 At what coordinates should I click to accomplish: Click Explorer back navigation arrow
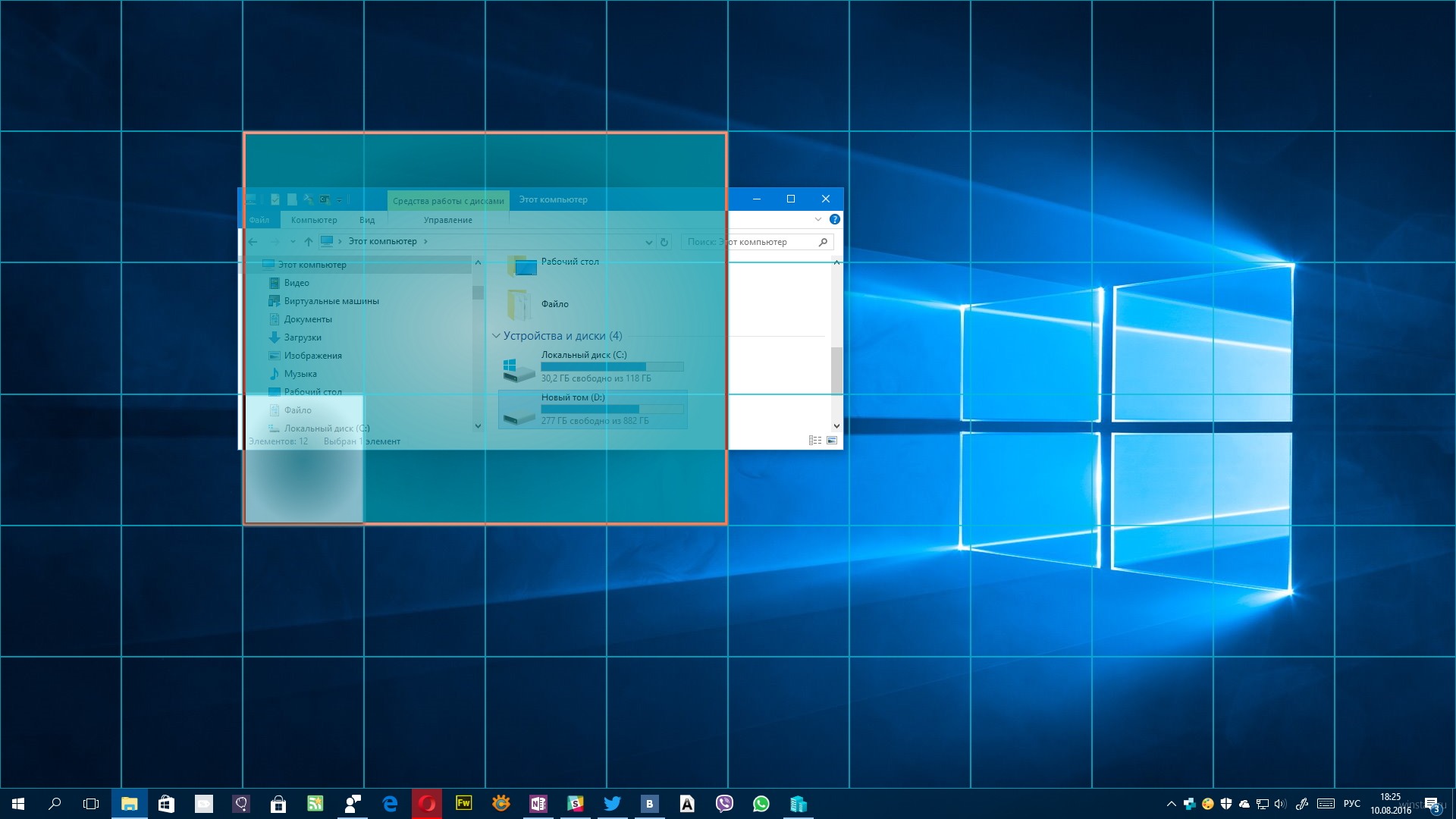click(253, 242)
